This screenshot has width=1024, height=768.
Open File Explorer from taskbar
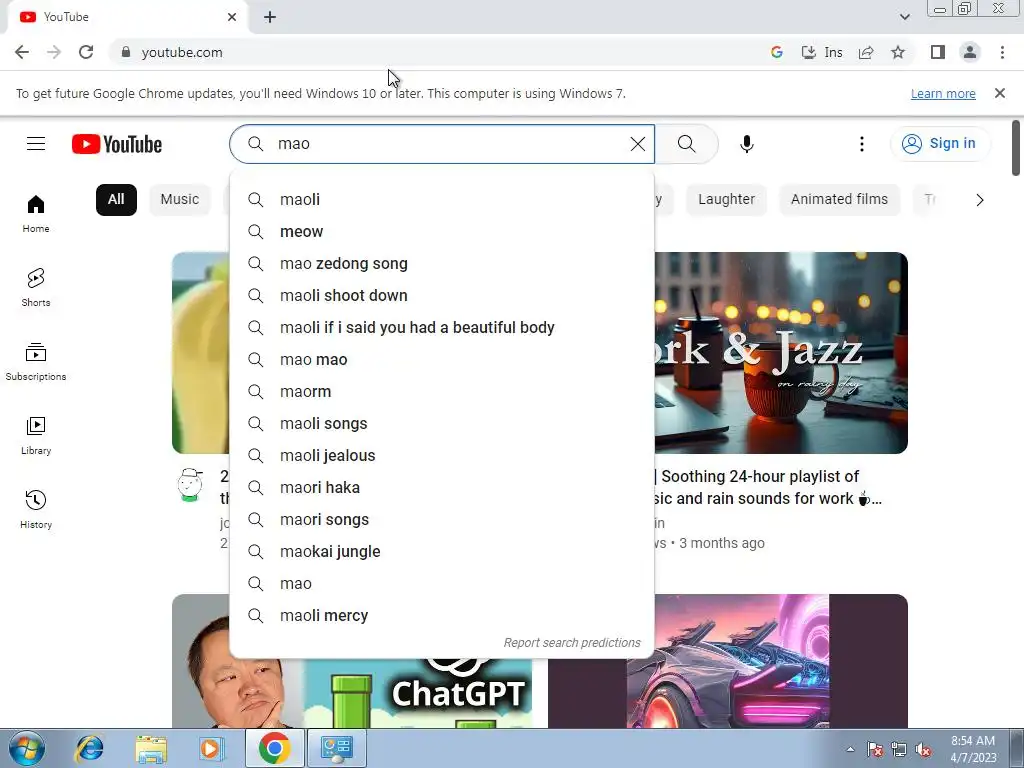151,748
